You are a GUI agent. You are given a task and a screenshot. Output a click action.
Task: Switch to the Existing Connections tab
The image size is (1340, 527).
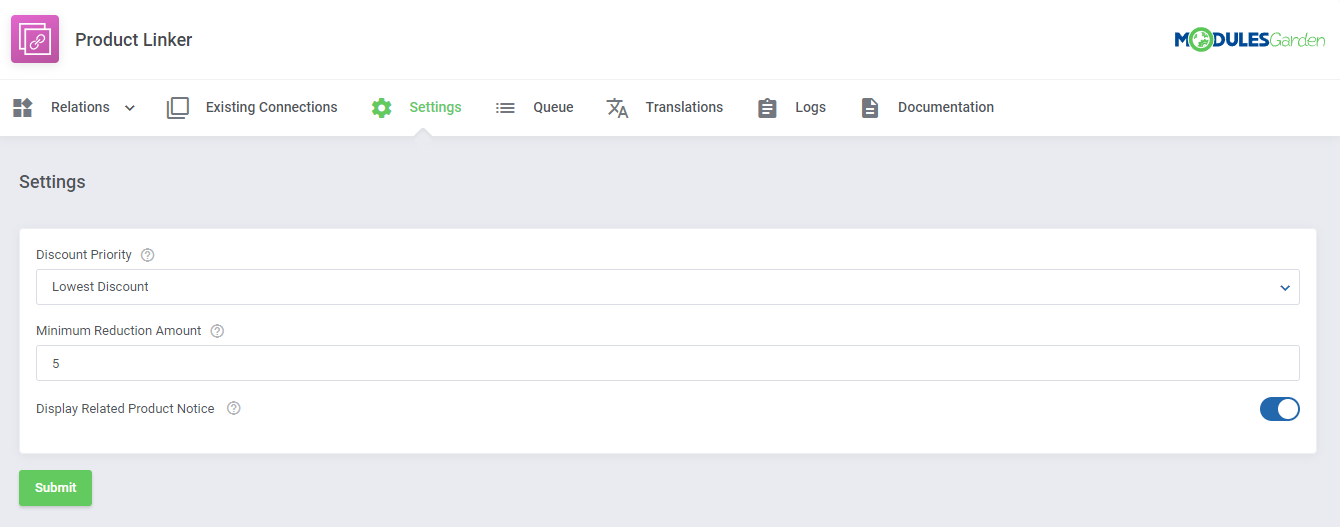[x=271, y=108]
